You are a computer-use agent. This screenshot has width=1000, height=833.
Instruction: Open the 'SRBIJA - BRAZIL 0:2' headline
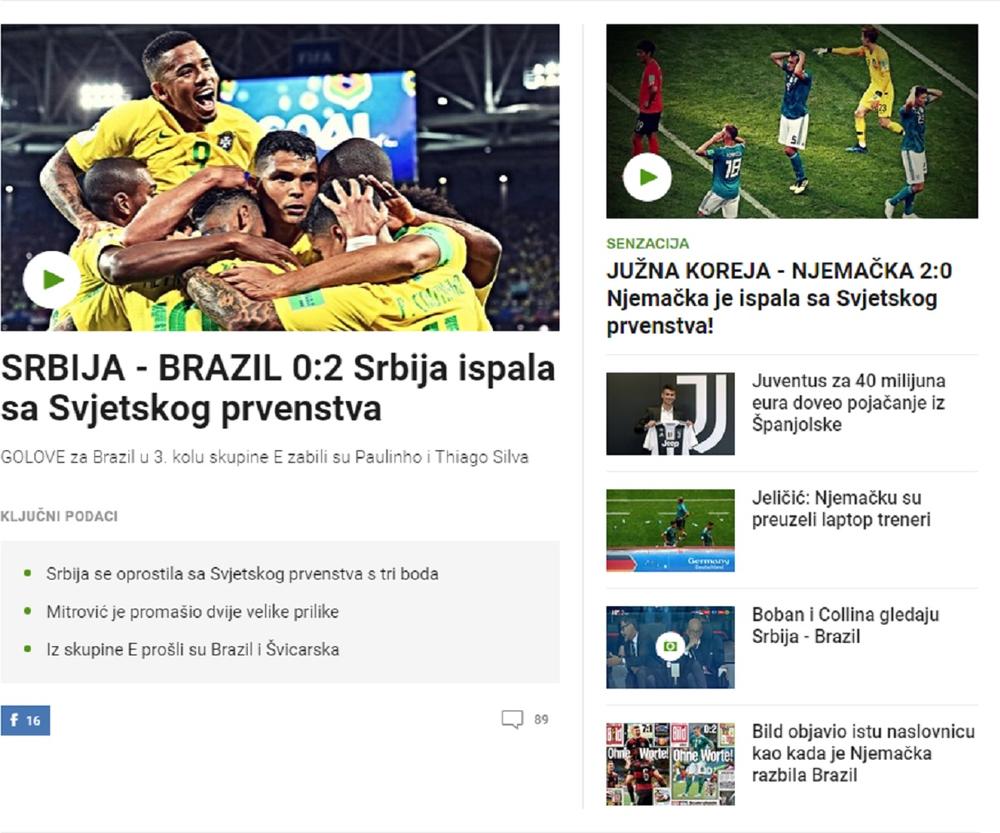(278, 388)
